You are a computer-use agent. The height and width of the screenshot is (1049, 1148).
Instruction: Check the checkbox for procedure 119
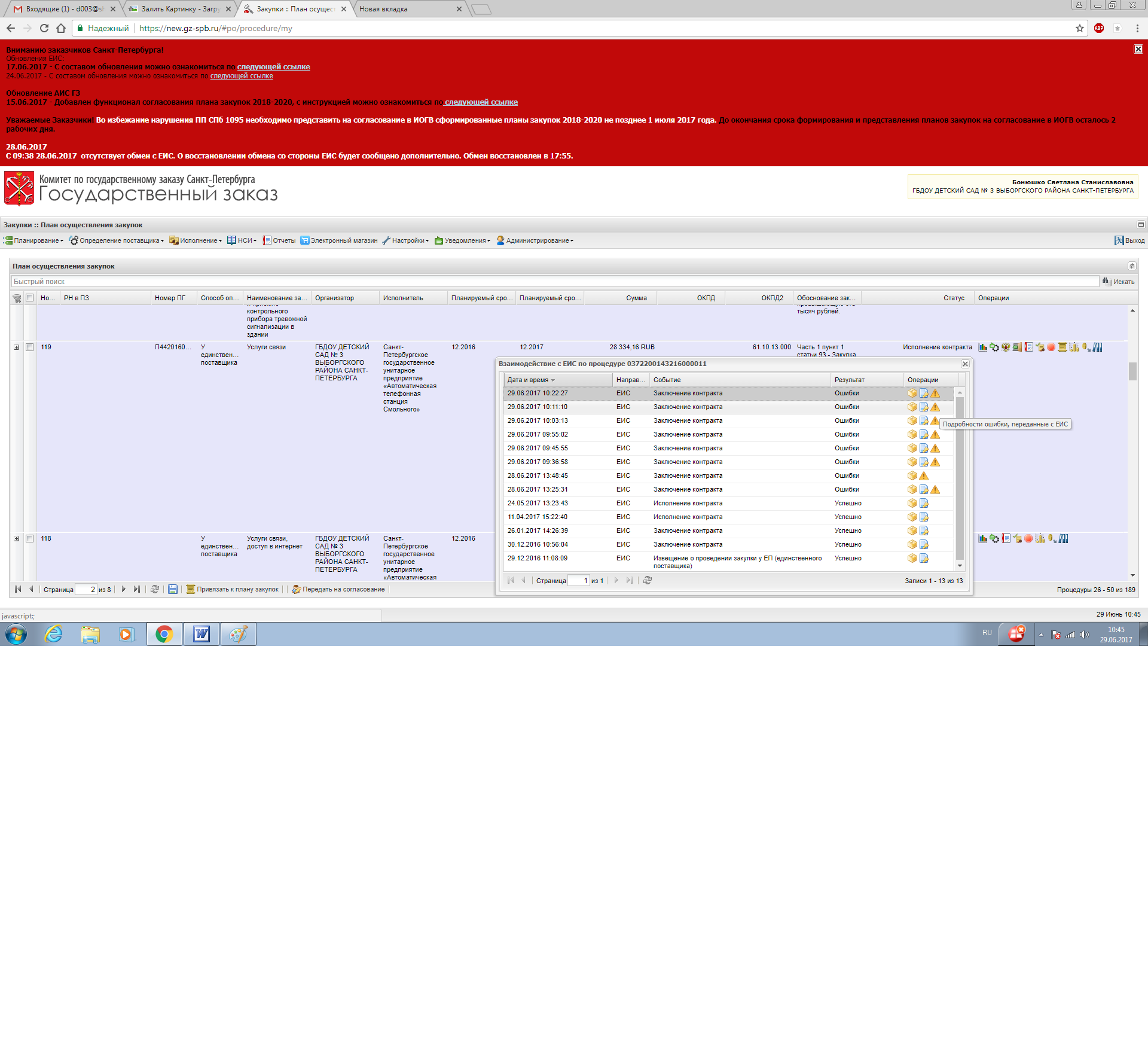29,347
